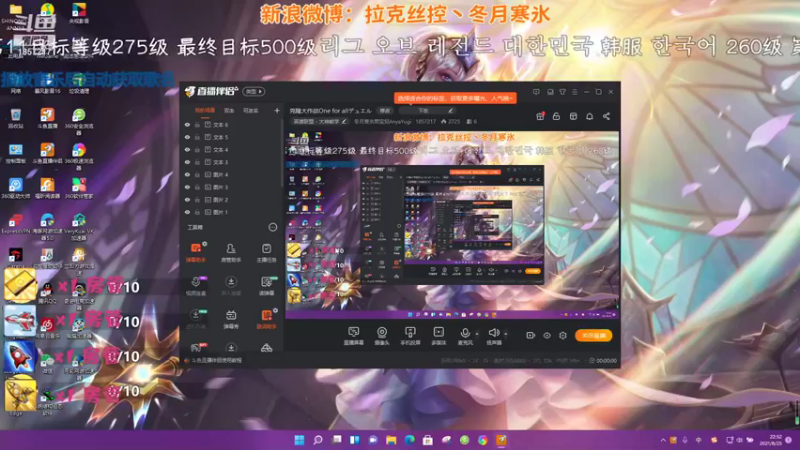
Task: Add a new scene with plus button
Action: click(x=277, y=111)
